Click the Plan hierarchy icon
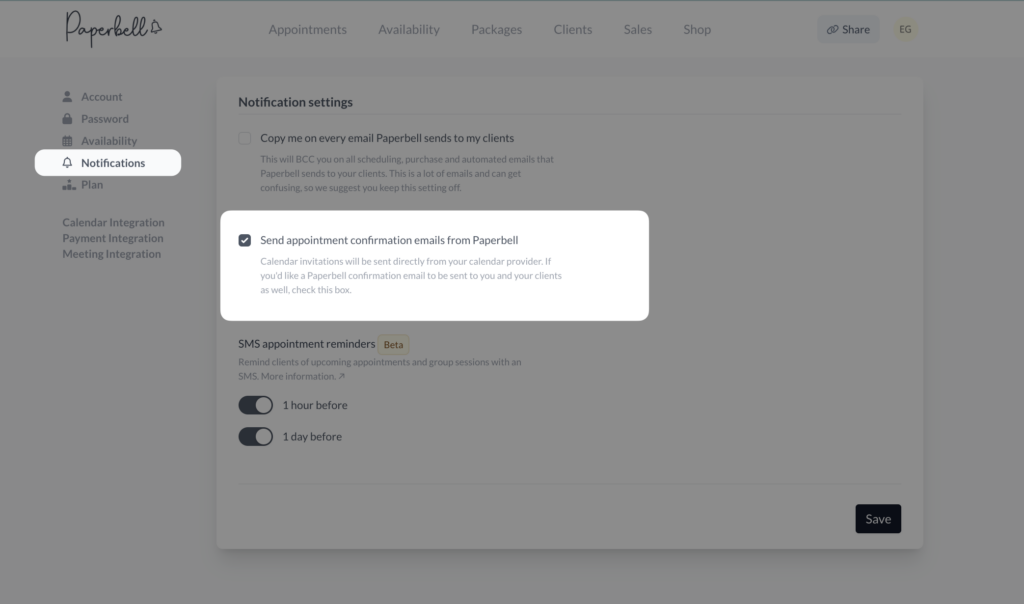Viewport: 1024px width, 604px height. tap(68, 185)
